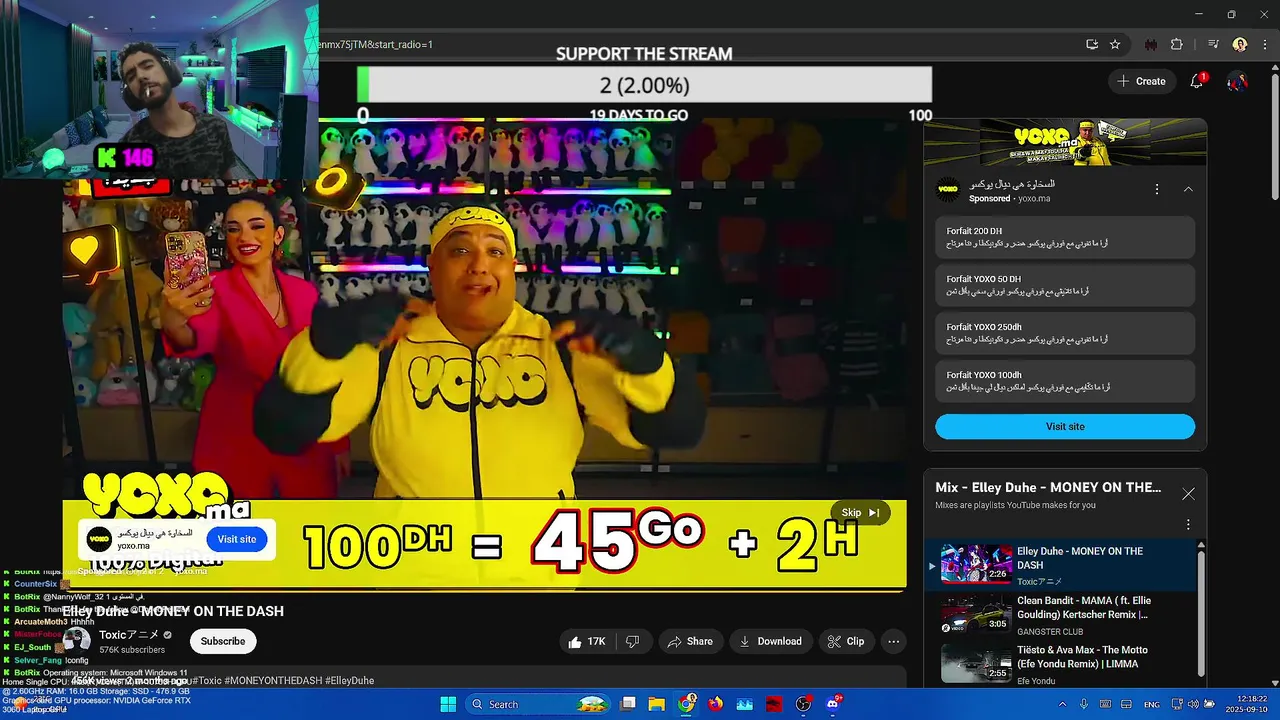
Task: Open the Mix playlist three-dot menu
Action: (1188, 524)
